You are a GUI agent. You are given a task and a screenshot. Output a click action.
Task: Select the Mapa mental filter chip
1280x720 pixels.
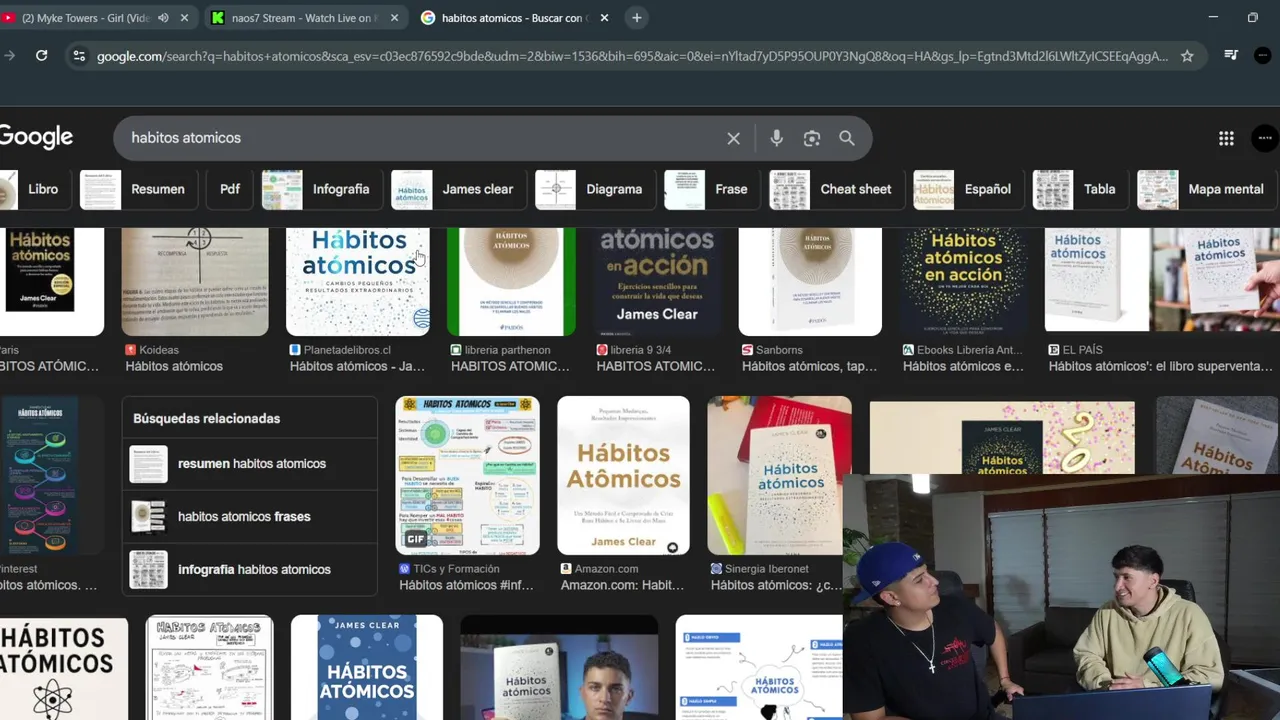[1205, 189]
